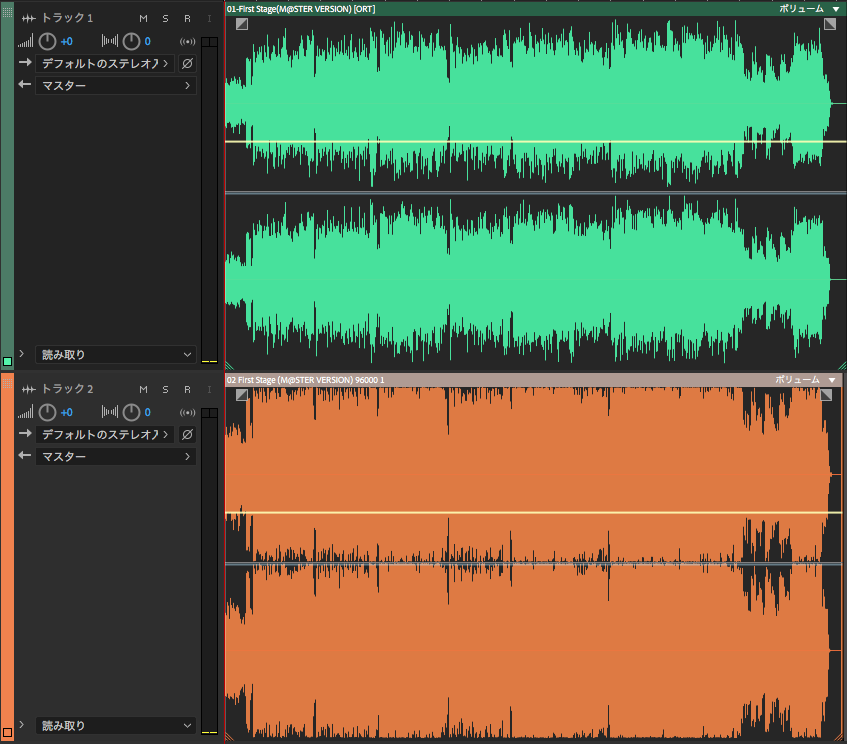
Task: Click fade-out handle on clip 01
Action: [830, 24]
